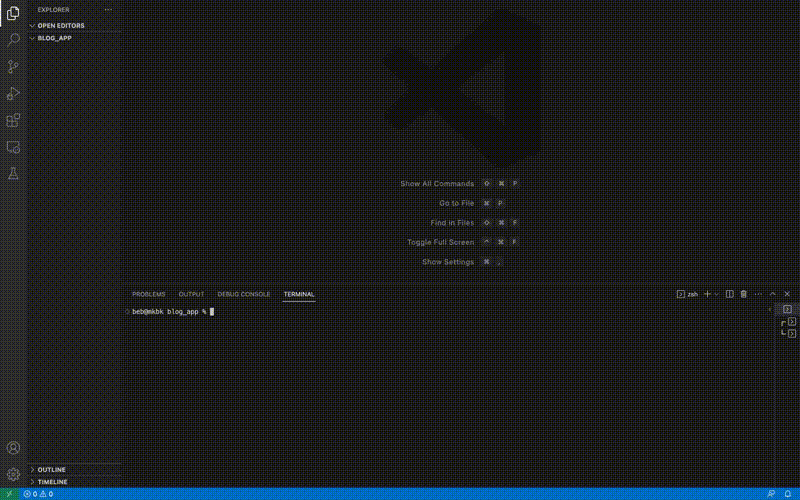The image size is (800, 500).
Task: Open the Search view icon
Action: point(13,40)
